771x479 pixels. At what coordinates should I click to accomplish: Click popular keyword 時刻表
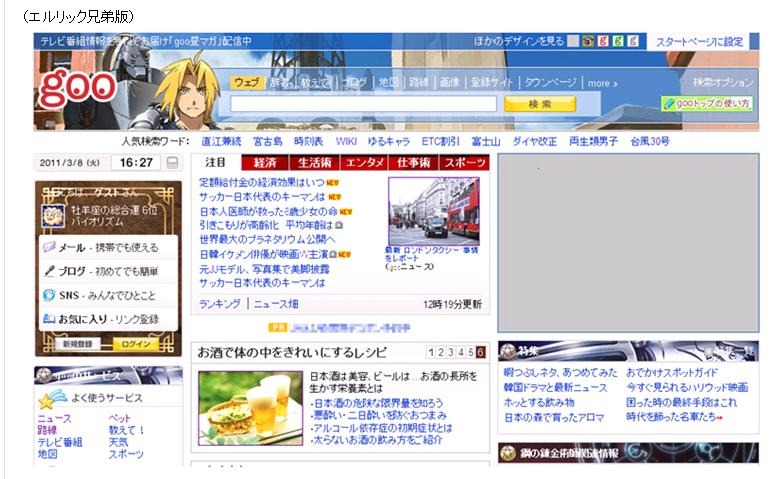pyautogui.click(x=308, y=142)
